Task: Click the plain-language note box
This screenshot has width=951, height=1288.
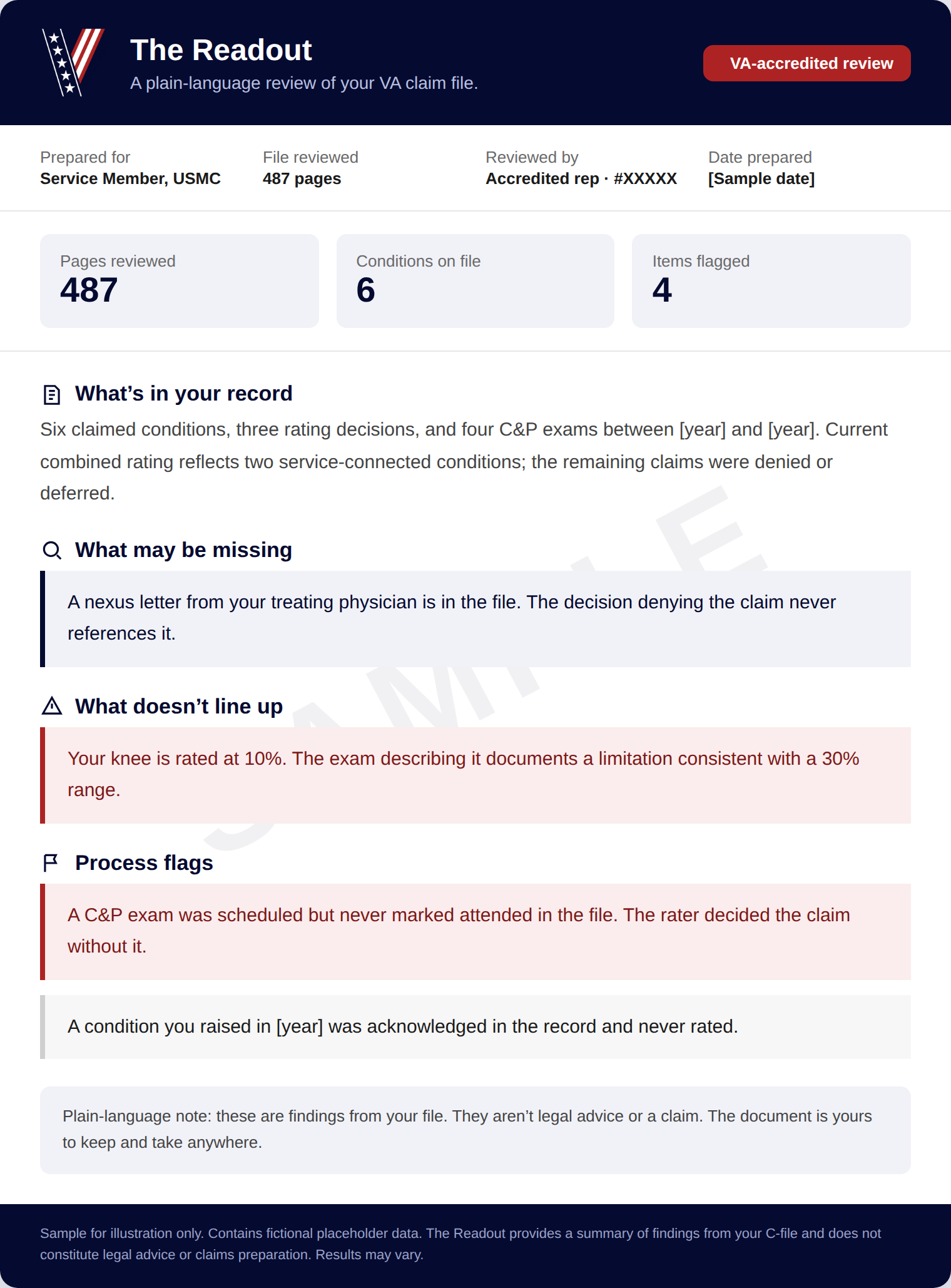Action: click(475, 1130)
